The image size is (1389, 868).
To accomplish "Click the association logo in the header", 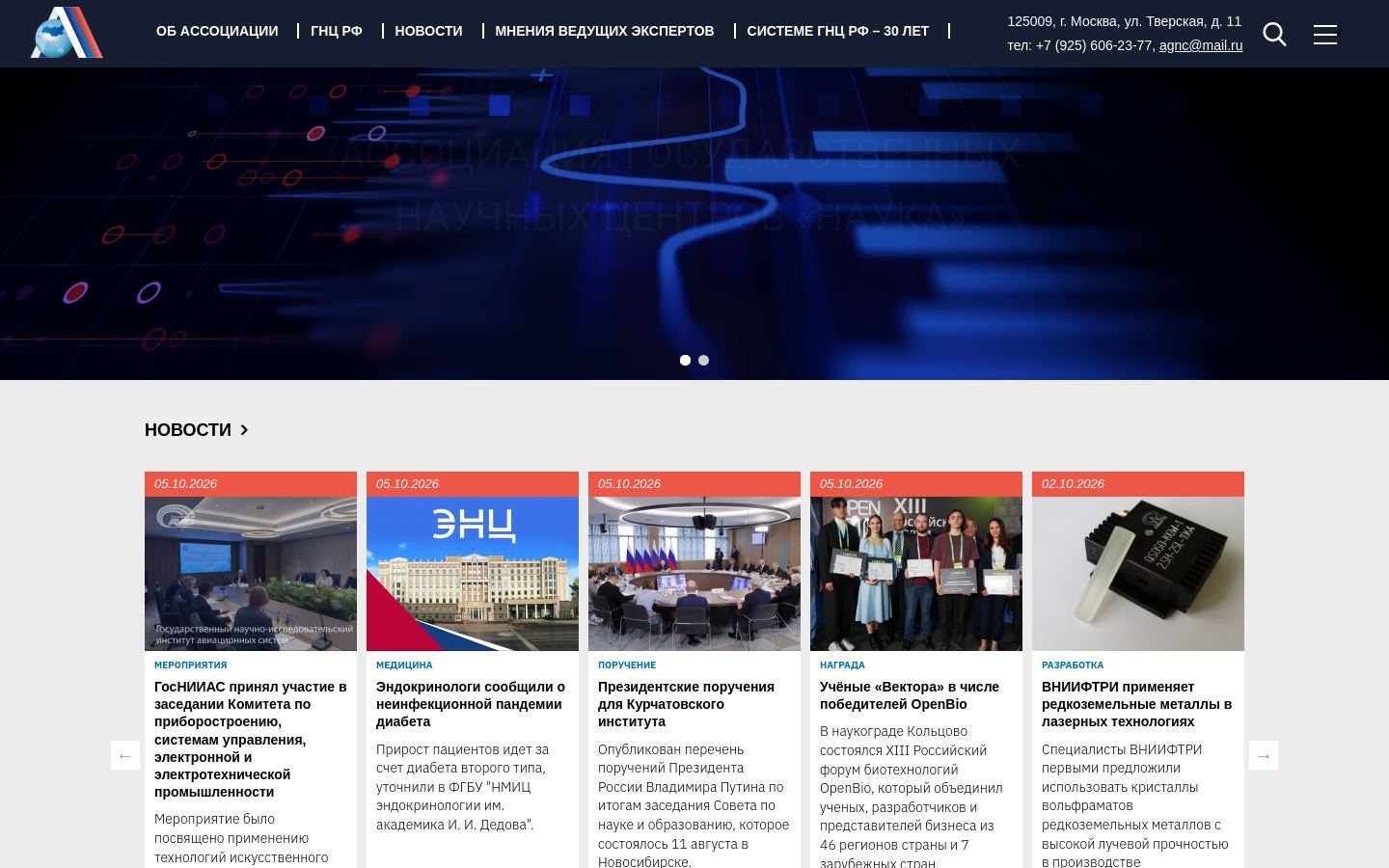I will point(67,32).
